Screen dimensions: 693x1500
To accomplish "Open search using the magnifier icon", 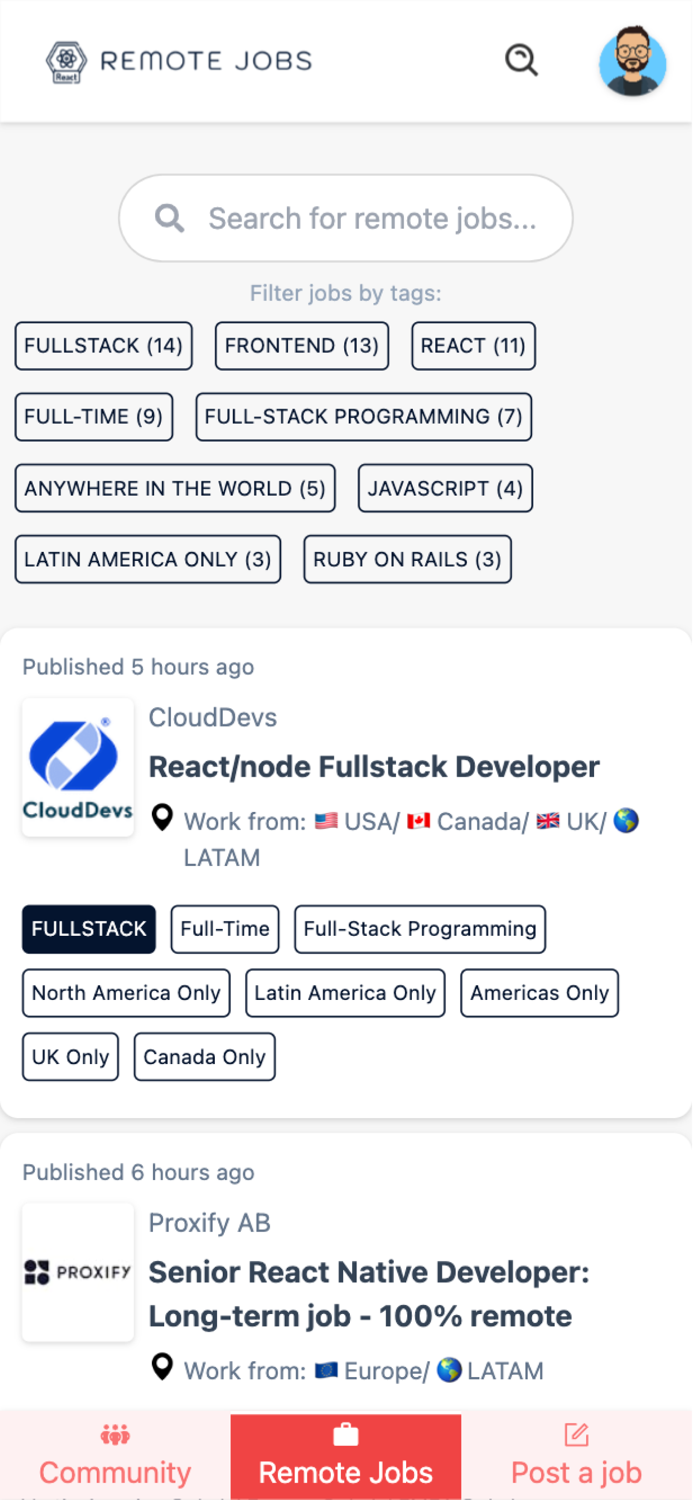I will (521, 60).
